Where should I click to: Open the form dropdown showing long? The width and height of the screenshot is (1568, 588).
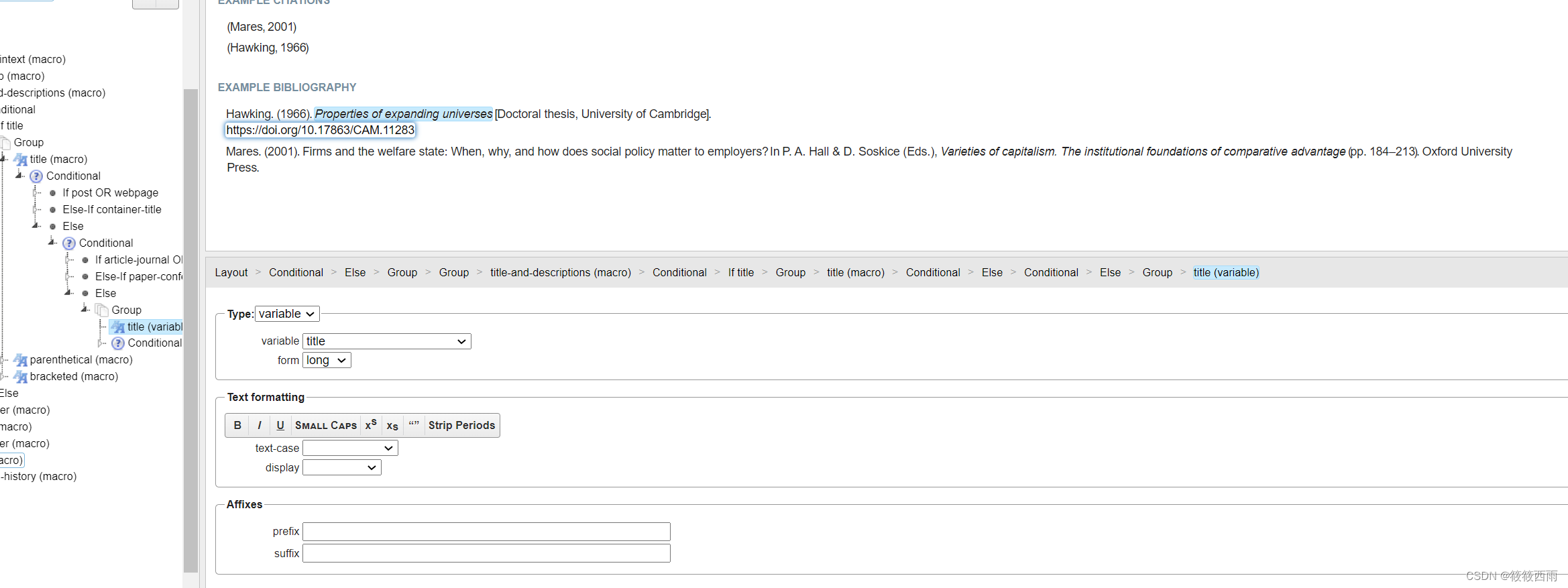(x=327, y=360)
